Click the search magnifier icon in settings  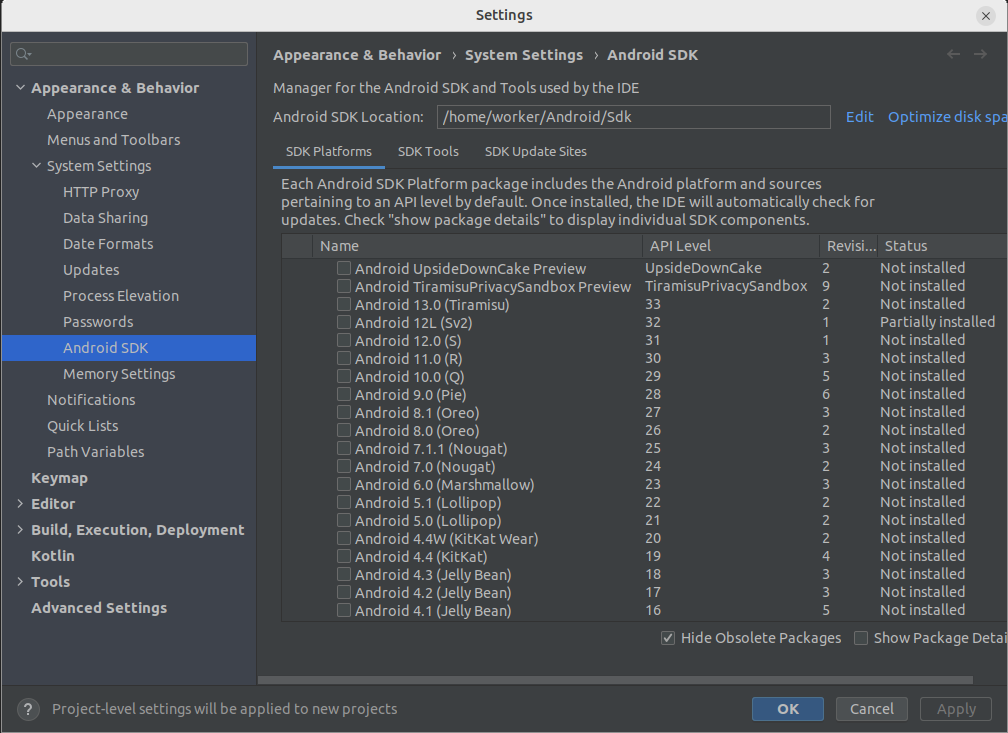tap(23, 54)
